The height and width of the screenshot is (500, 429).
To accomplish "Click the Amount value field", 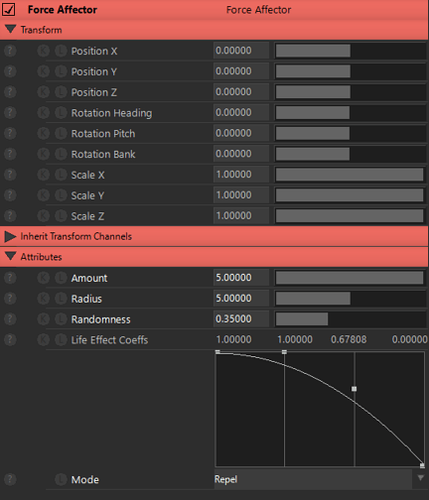I will 241,278.
